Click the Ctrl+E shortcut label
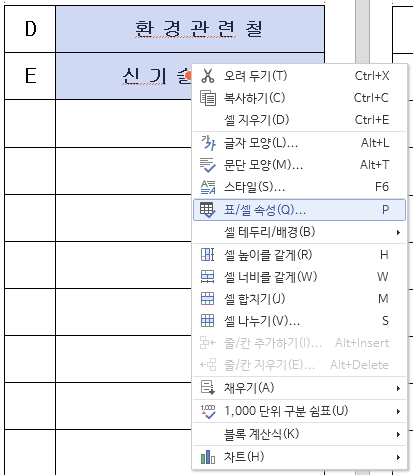413x475 pixels. click(x=372, y=120)
